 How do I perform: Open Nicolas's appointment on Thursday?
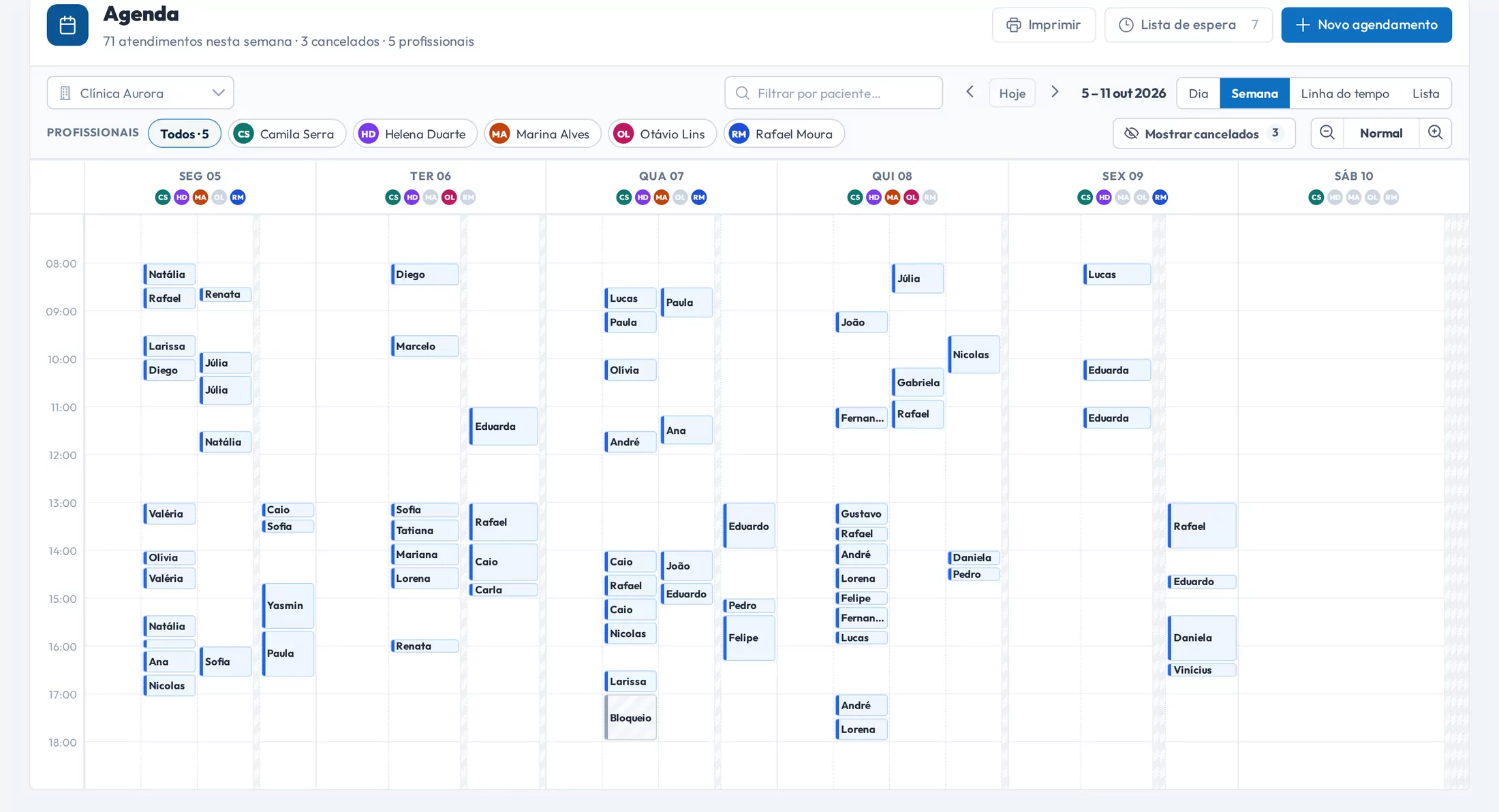point(974,354)
